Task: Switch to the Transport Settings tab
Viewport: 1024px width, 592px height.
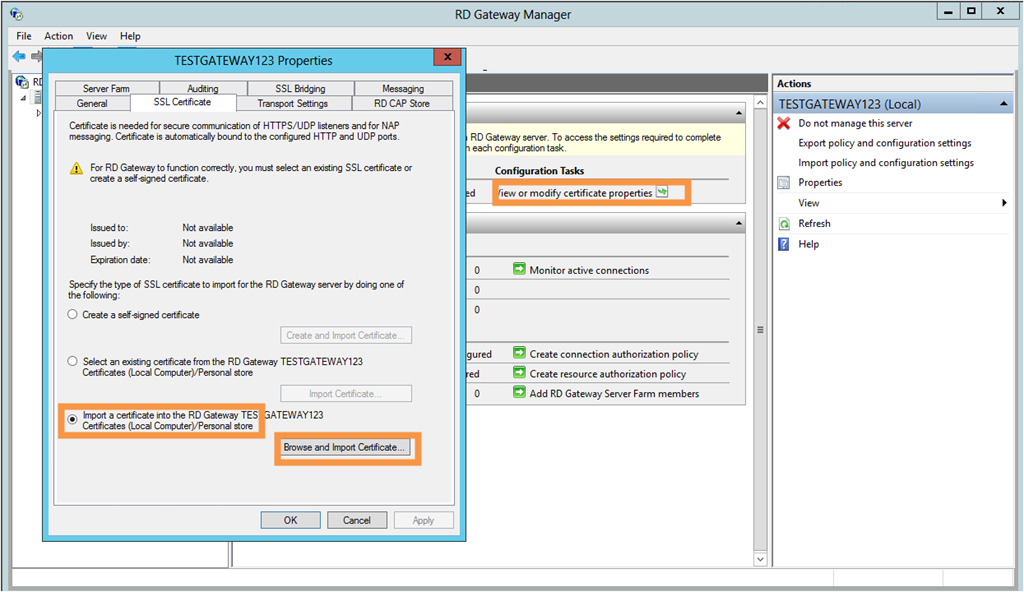Action: (292, 103)
